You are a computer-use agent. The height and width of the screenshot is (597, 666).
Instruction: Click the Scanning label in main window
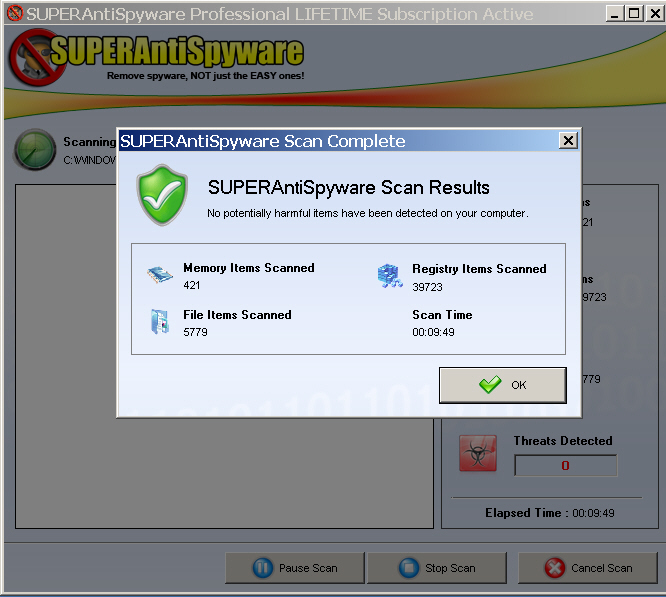(90, 142)
